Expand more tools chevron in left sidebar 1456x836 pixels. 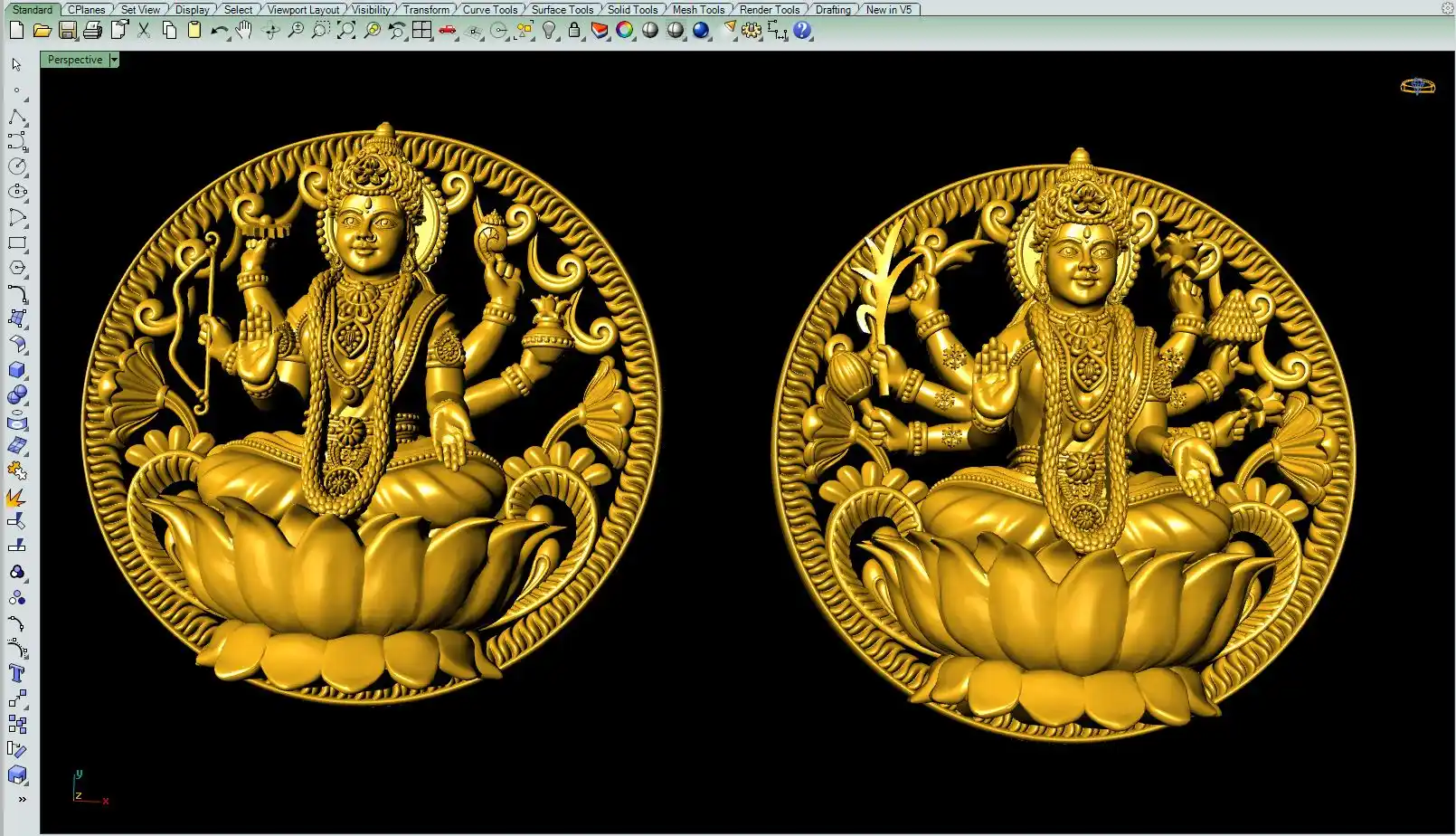[x=22, y=799]
